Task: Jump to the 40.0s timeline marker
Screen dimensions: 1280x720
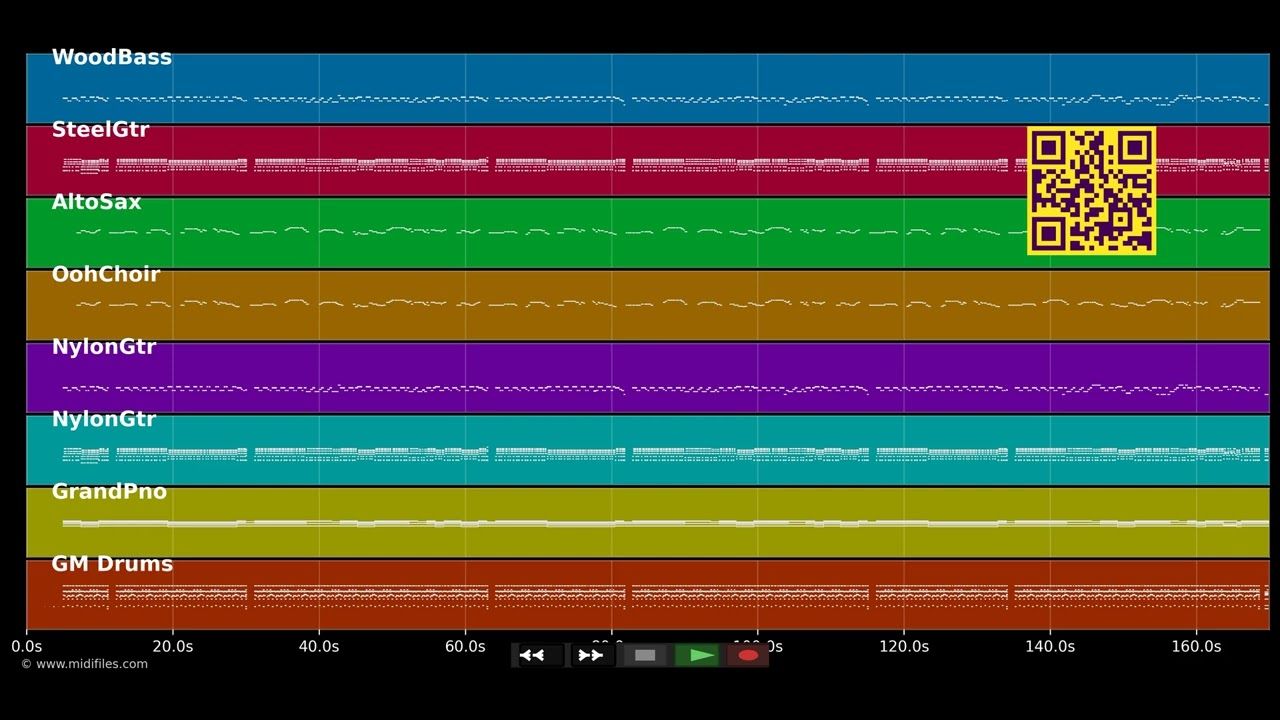Action: point(319,647)
